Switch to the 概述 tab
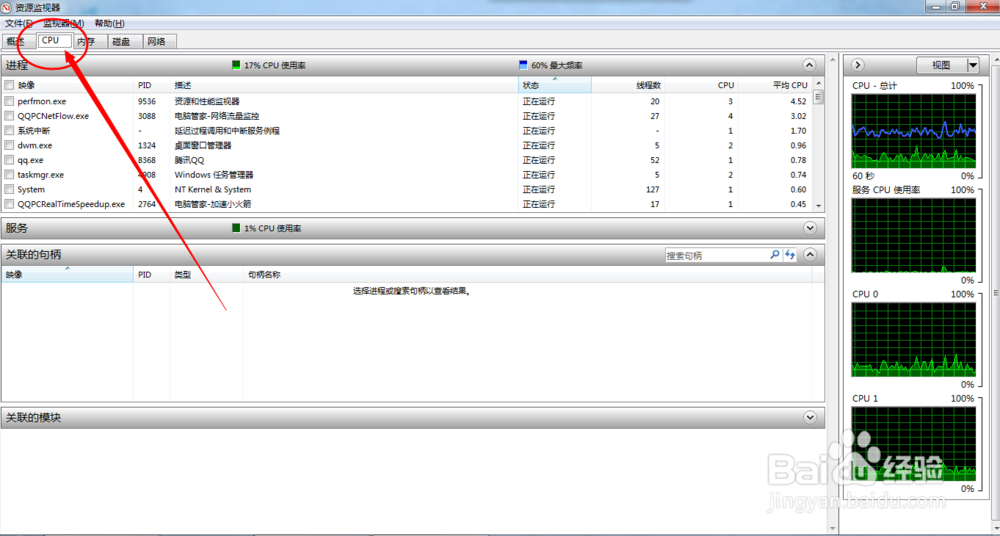 (17, 41)
